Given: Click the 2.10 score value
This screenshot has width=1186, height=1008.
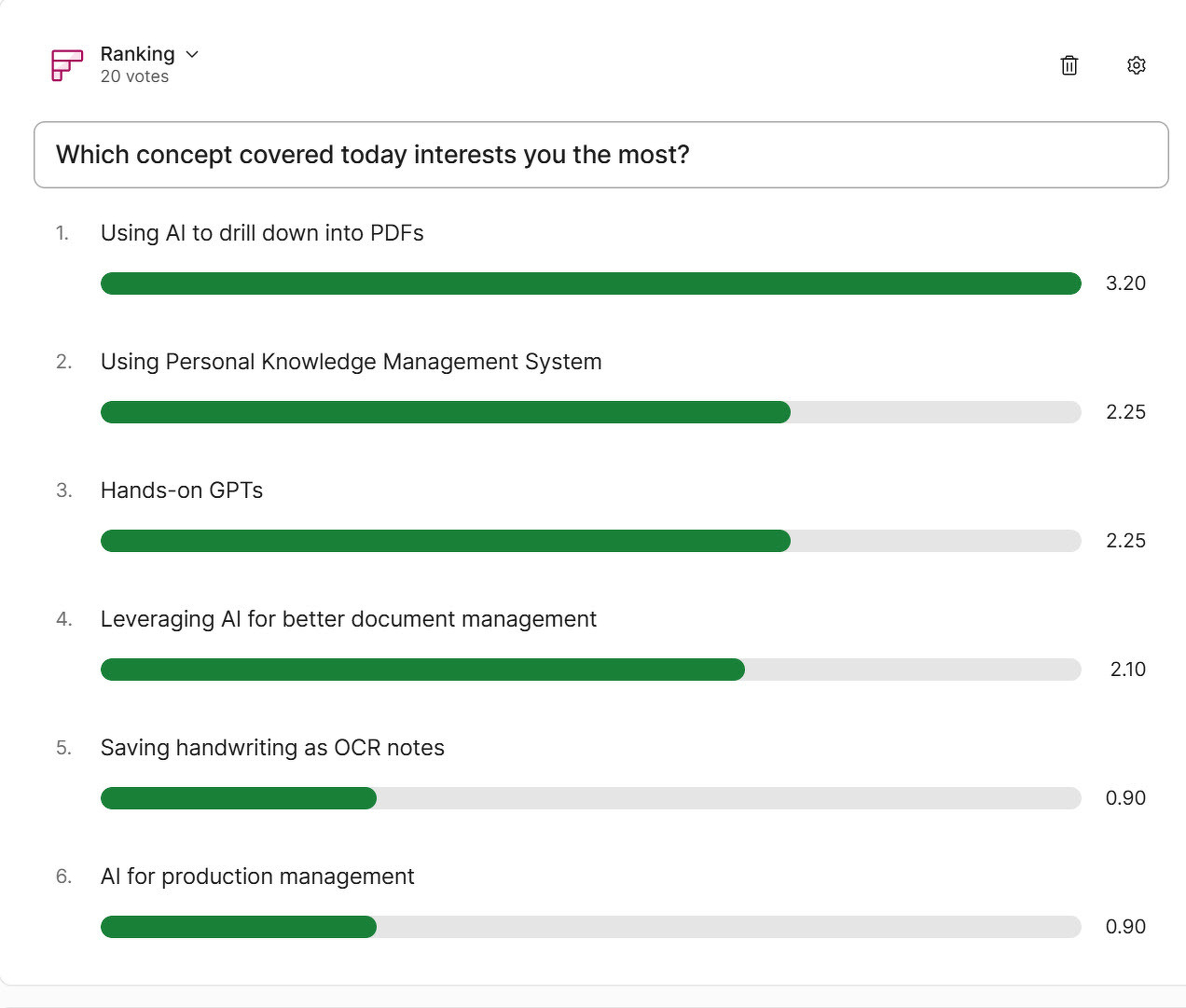Looking at the screenshot, I should (1127, 670).
